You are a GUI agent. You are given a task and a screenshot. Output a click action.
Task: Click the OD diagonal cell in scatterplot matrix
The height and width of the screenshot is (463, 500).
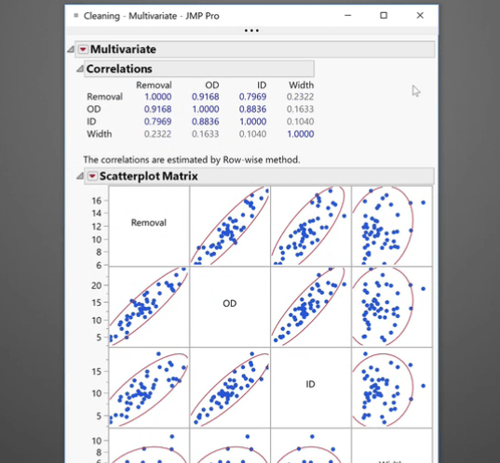point(230,307)
